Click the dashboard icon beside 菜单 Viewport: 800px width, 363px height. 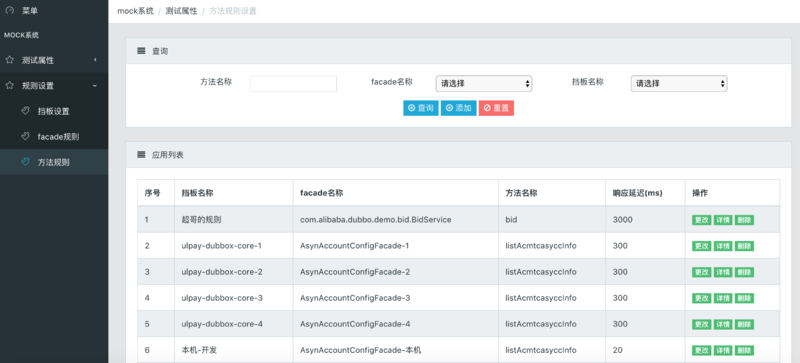pyautogui.click(x=9, y=10)
